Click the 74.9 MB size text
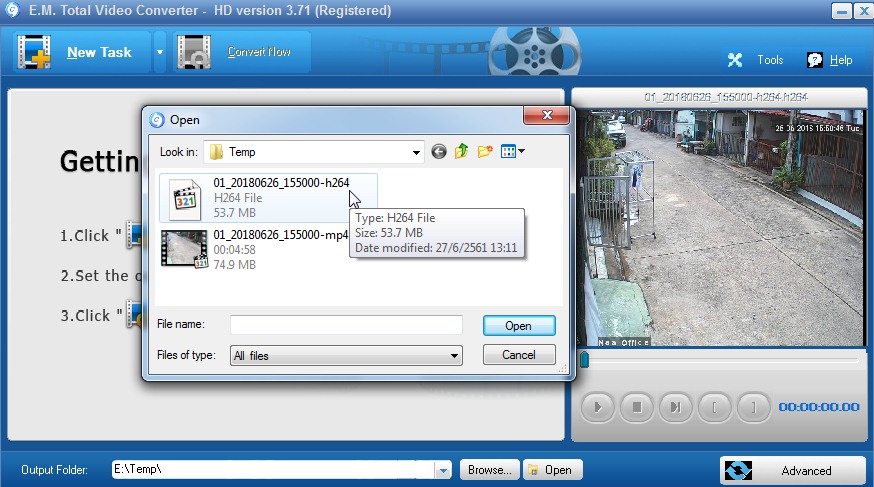Image resolution: width=874 pixels, height=487 pixels. (x=235, y=265)
